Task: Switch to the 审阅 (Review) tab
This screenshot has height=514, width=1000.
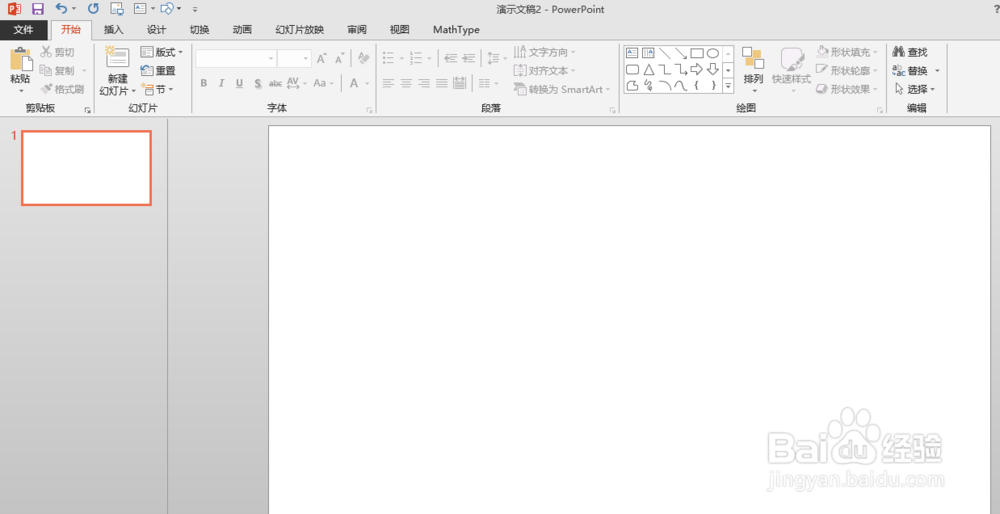Action: point(357,29)
